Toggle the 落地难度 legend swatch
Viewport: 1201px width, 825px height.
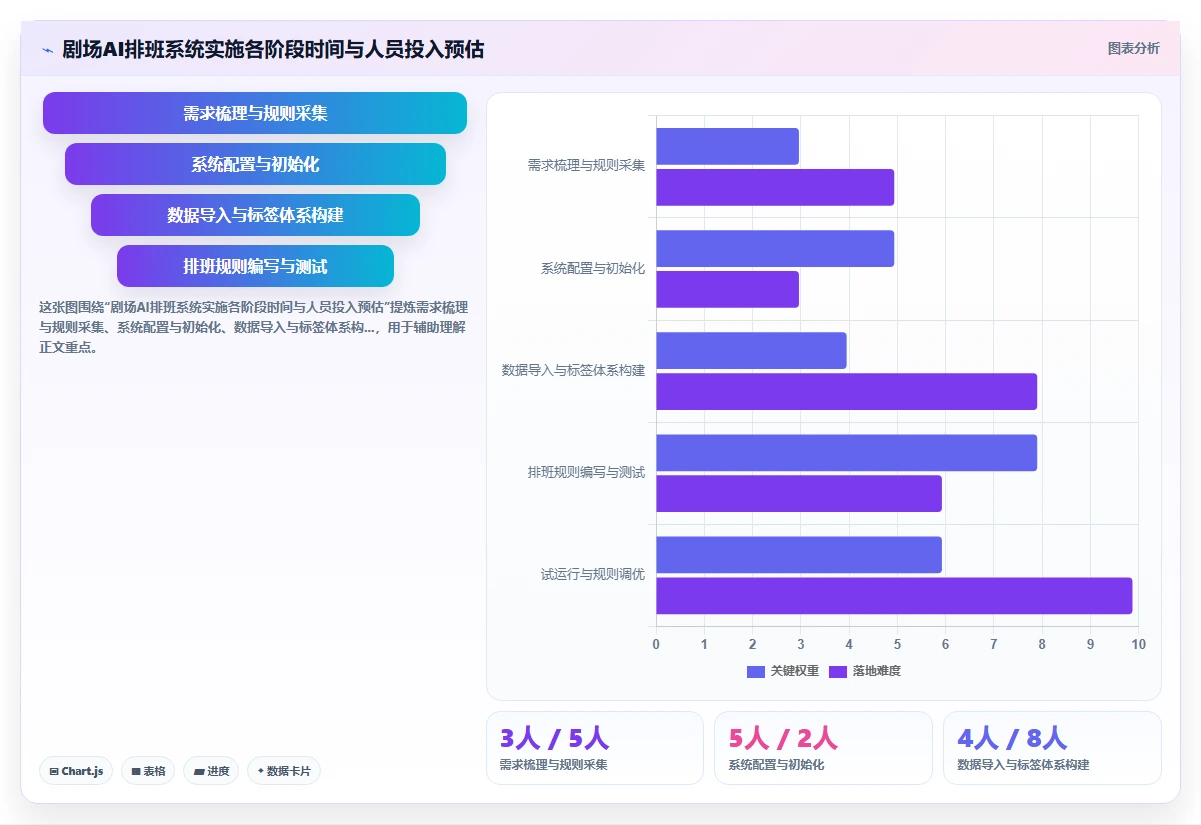(x=838, y=671)
